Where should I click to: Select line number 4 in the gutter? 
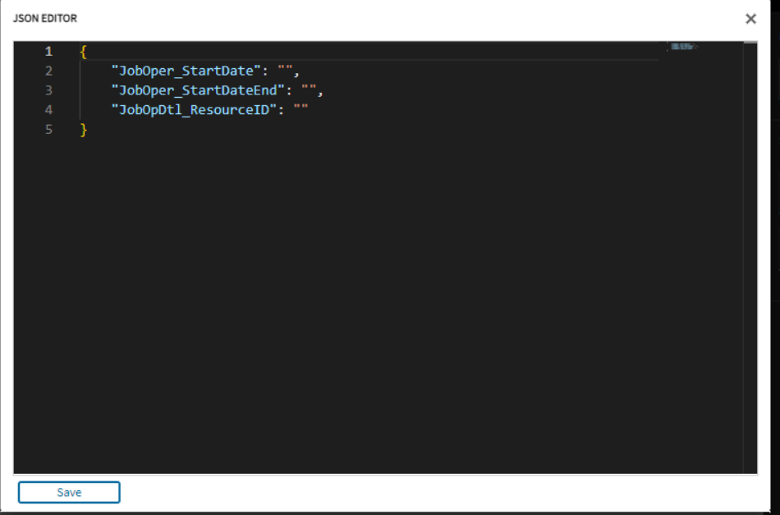(x=48, y=109)
